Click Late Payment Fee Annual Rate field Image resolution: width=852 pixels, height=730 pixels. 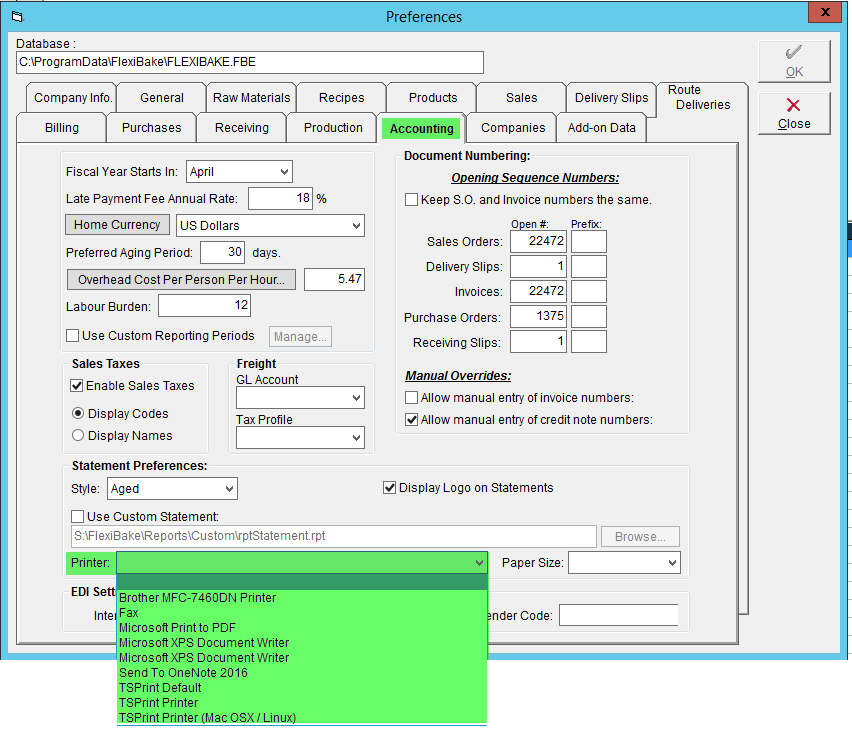(x=280, y=198)
